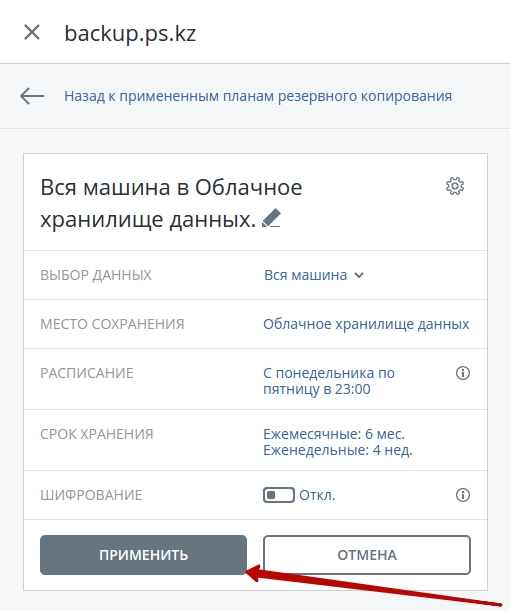The width and height of the screenshot is (510, 611).
Task: Toggle the encryption switch on
Action: tap(279, 495)
